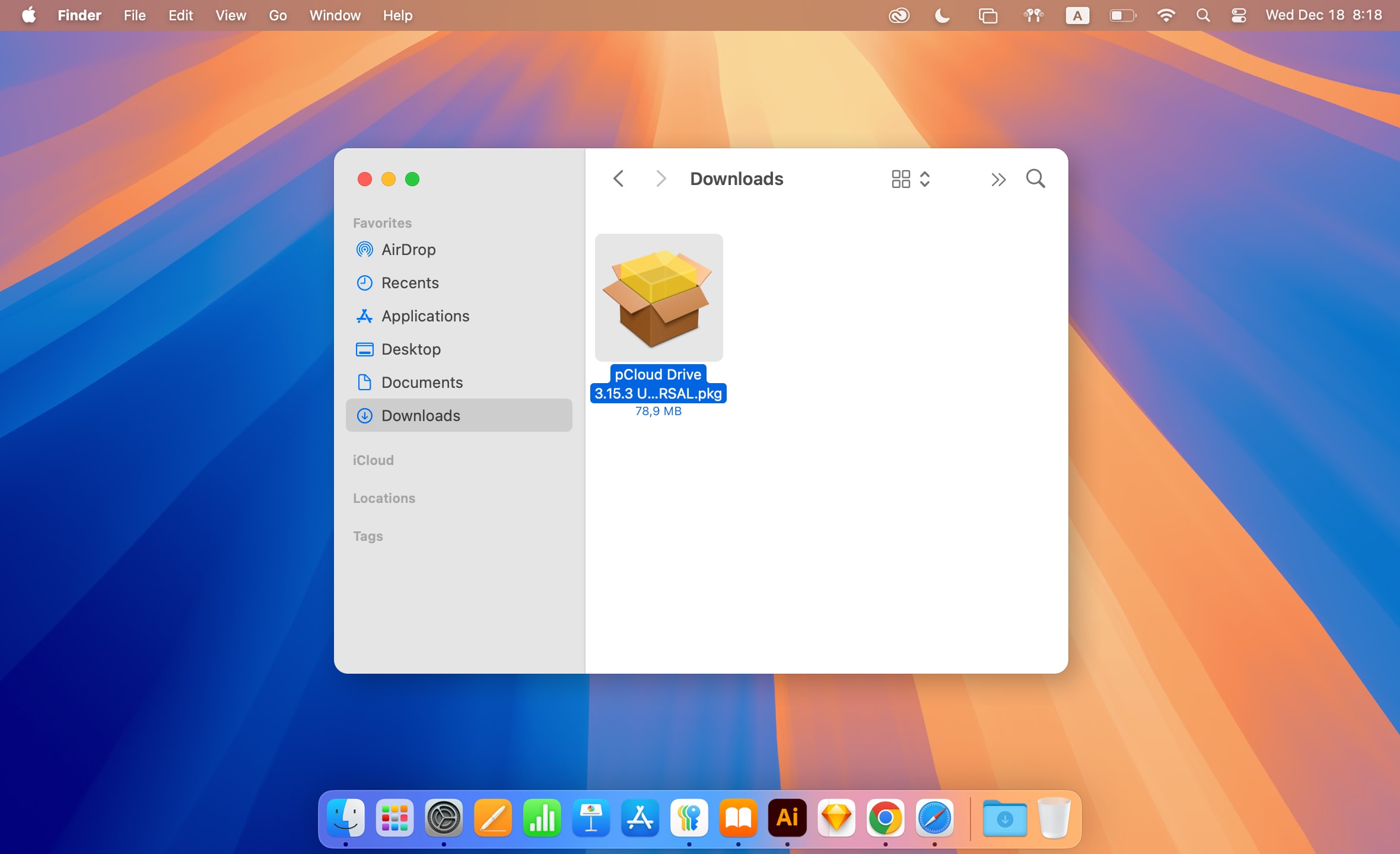1400x854 pixels.
Task: Open the view options chevron beside the grid icon
Action: pos(923,179)
